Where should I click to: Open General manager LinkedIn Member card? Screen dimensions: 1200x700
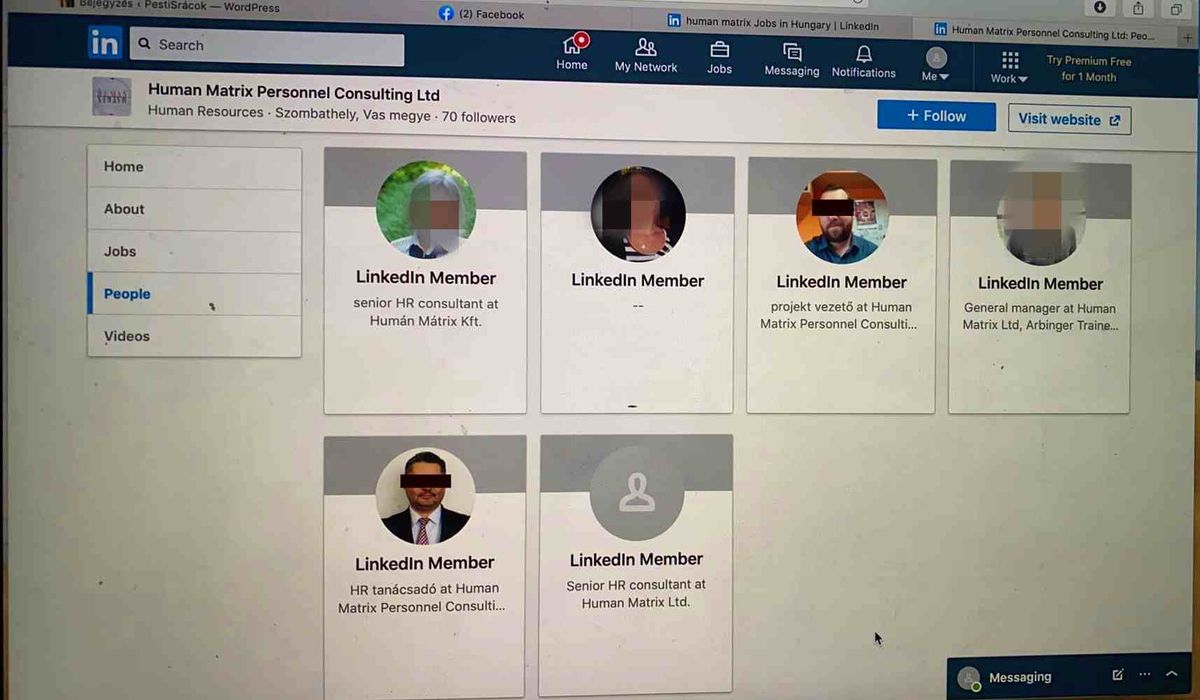pos(1040,287)
